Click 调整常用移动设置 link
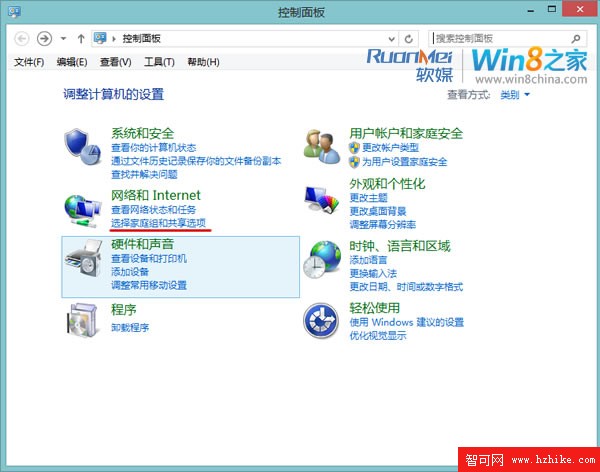The width and height of the screenshot is (600, 472). tap(149, 285)
